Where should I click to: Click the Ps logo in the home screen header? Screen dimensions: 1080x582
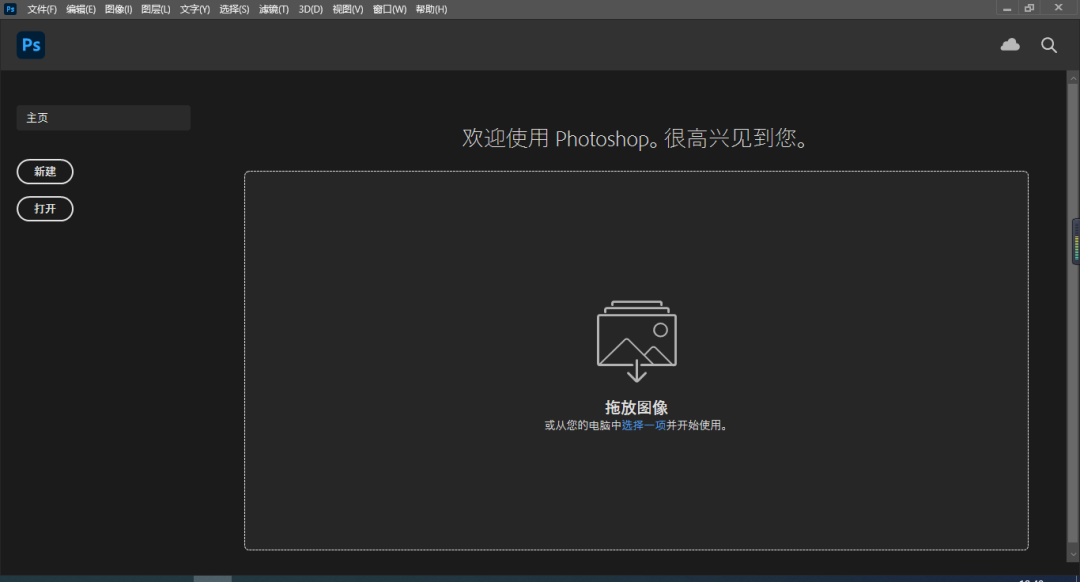click(30, 44)
